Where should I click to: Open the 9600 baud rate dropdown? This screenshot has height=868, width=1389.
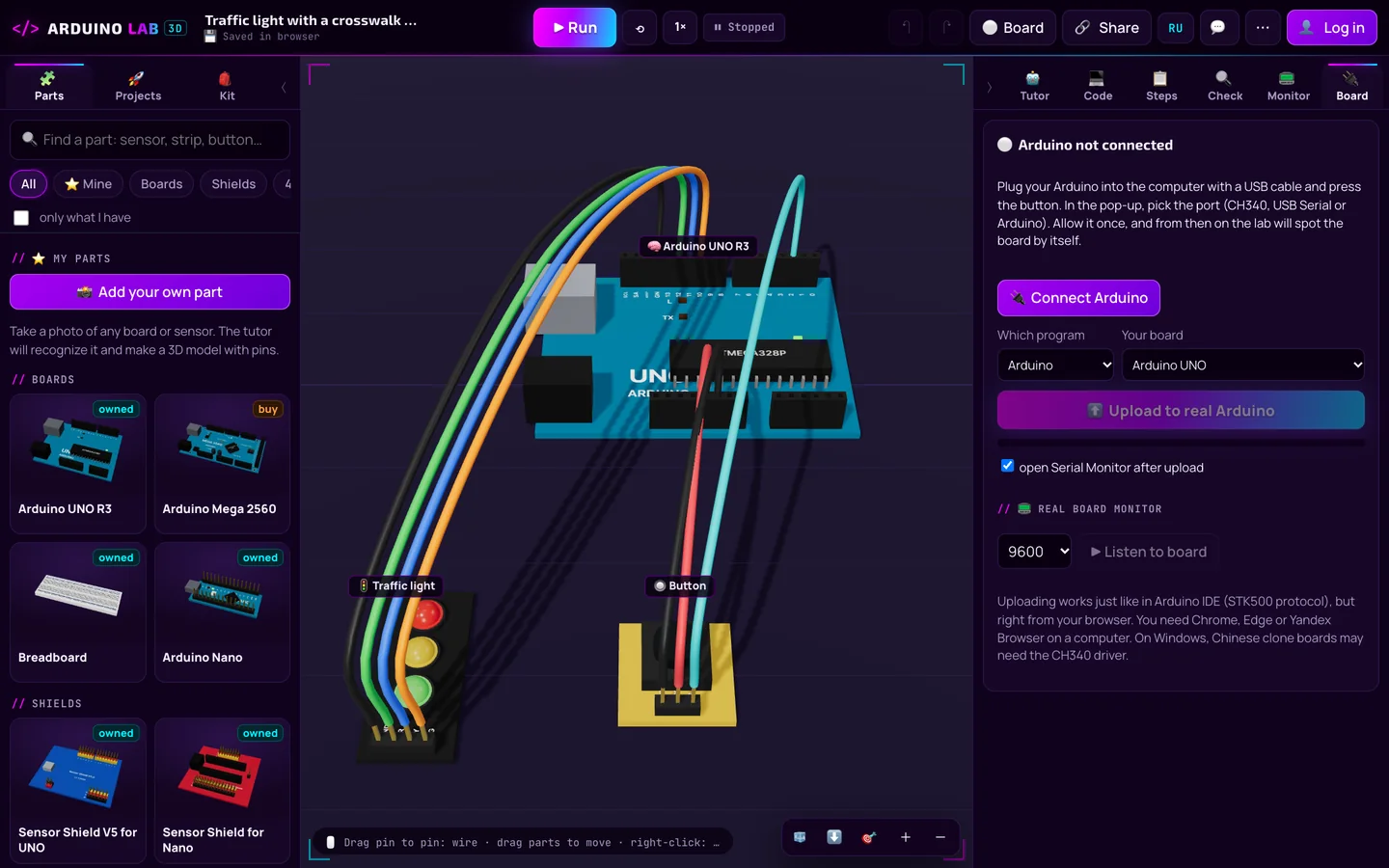coord(1035,552)
